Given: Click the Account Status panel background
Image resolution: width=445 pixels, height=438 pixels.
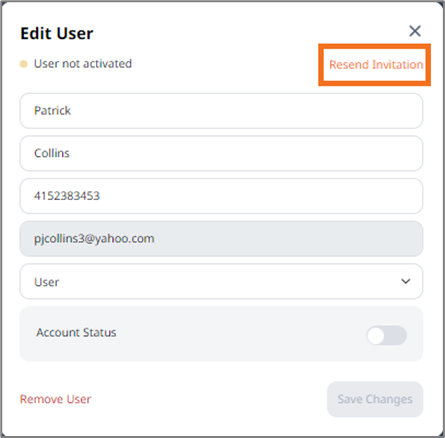Looking at the screenshot, I should click(x=221, y=334).
